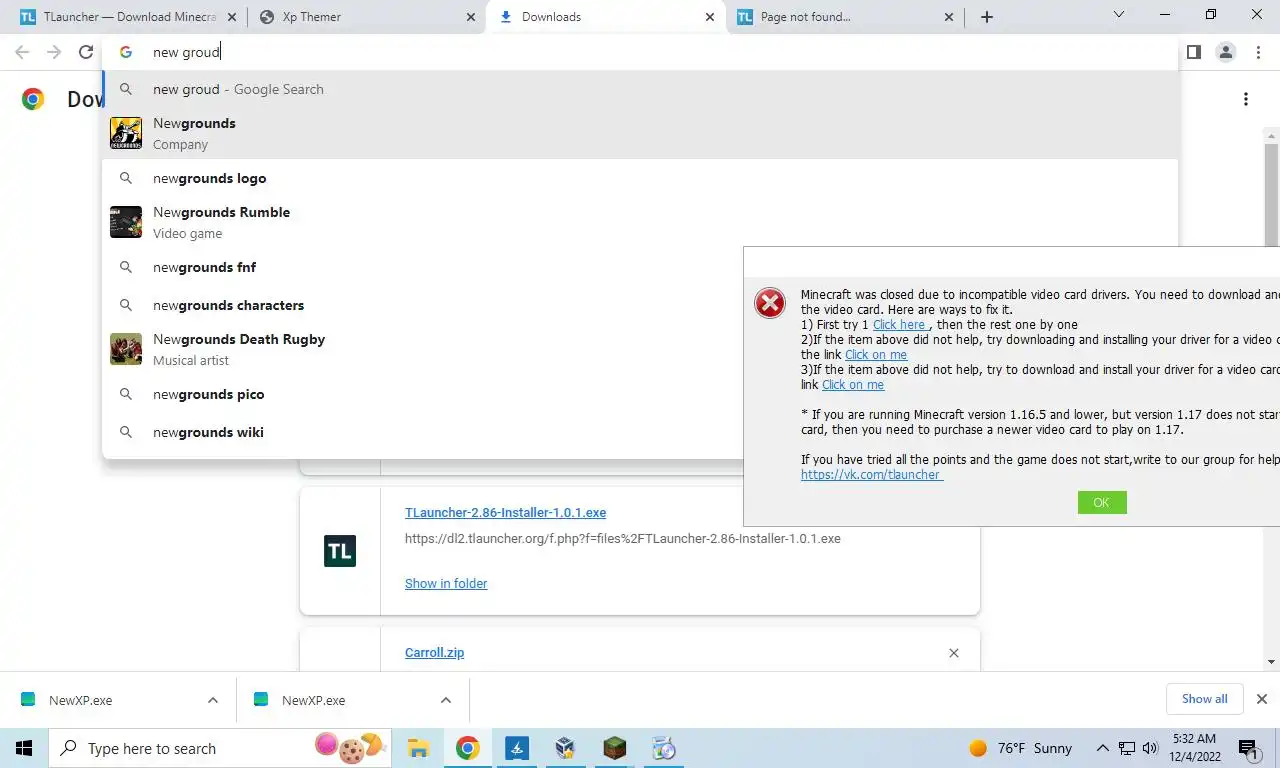
Task: Open the vk.com/tlauncher link
Action: click(871, 474)
